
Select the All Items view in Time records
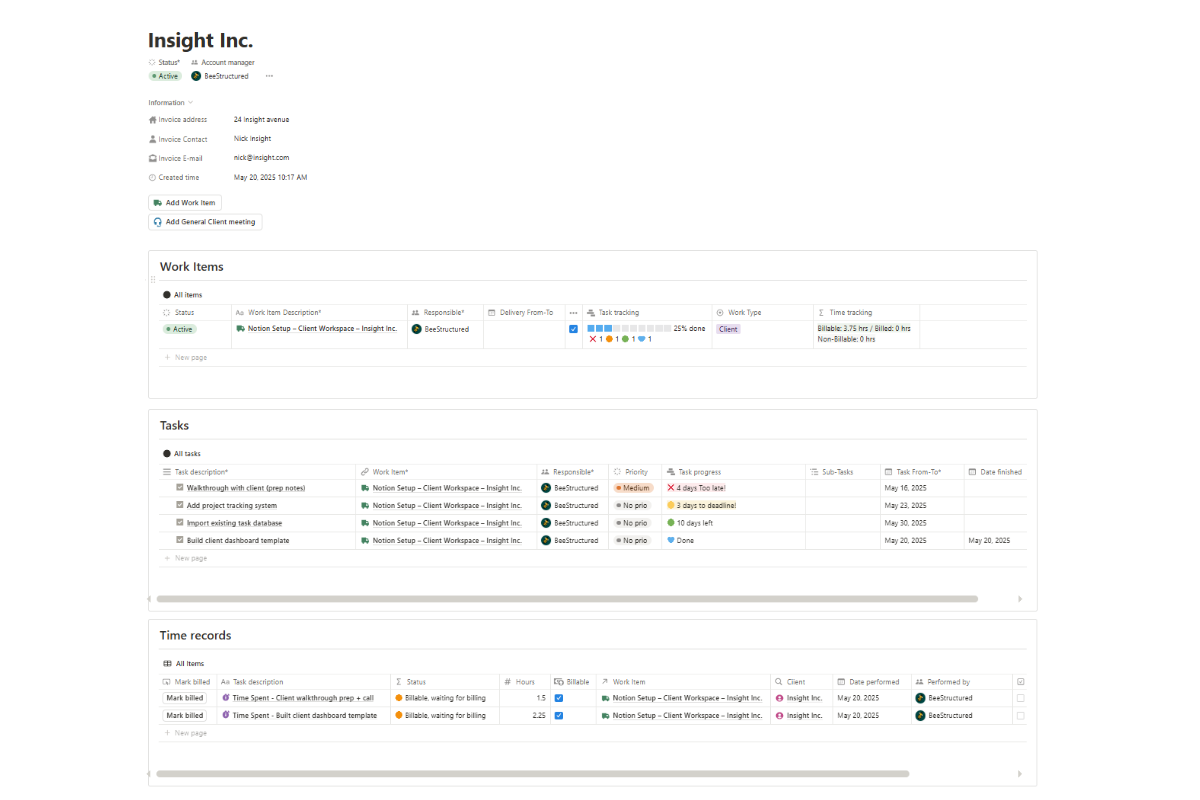coord(183,663)
